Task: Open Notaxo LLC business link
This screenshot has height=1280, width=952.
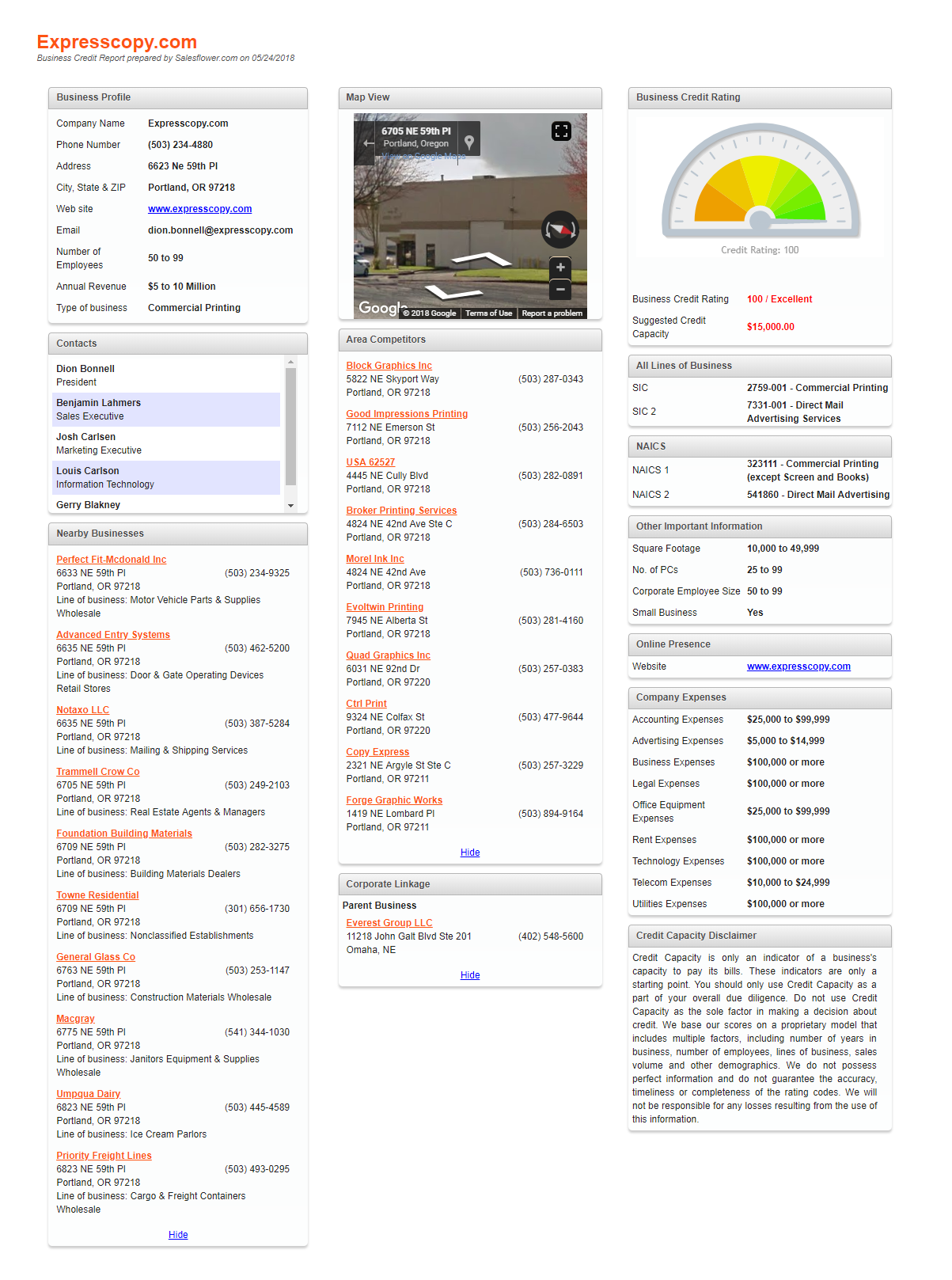Action: (82, 710)
